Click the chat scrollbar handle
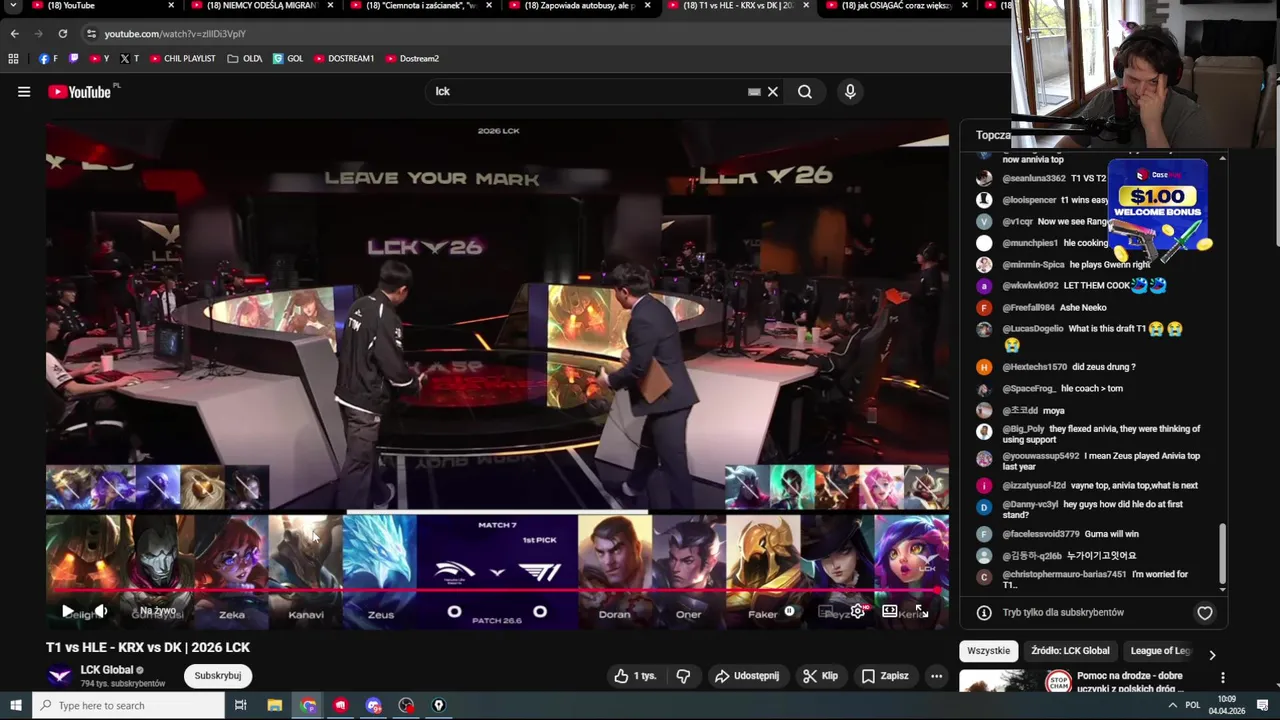1280x720 pixels. pyautogui.click(x=1222, y=553)
